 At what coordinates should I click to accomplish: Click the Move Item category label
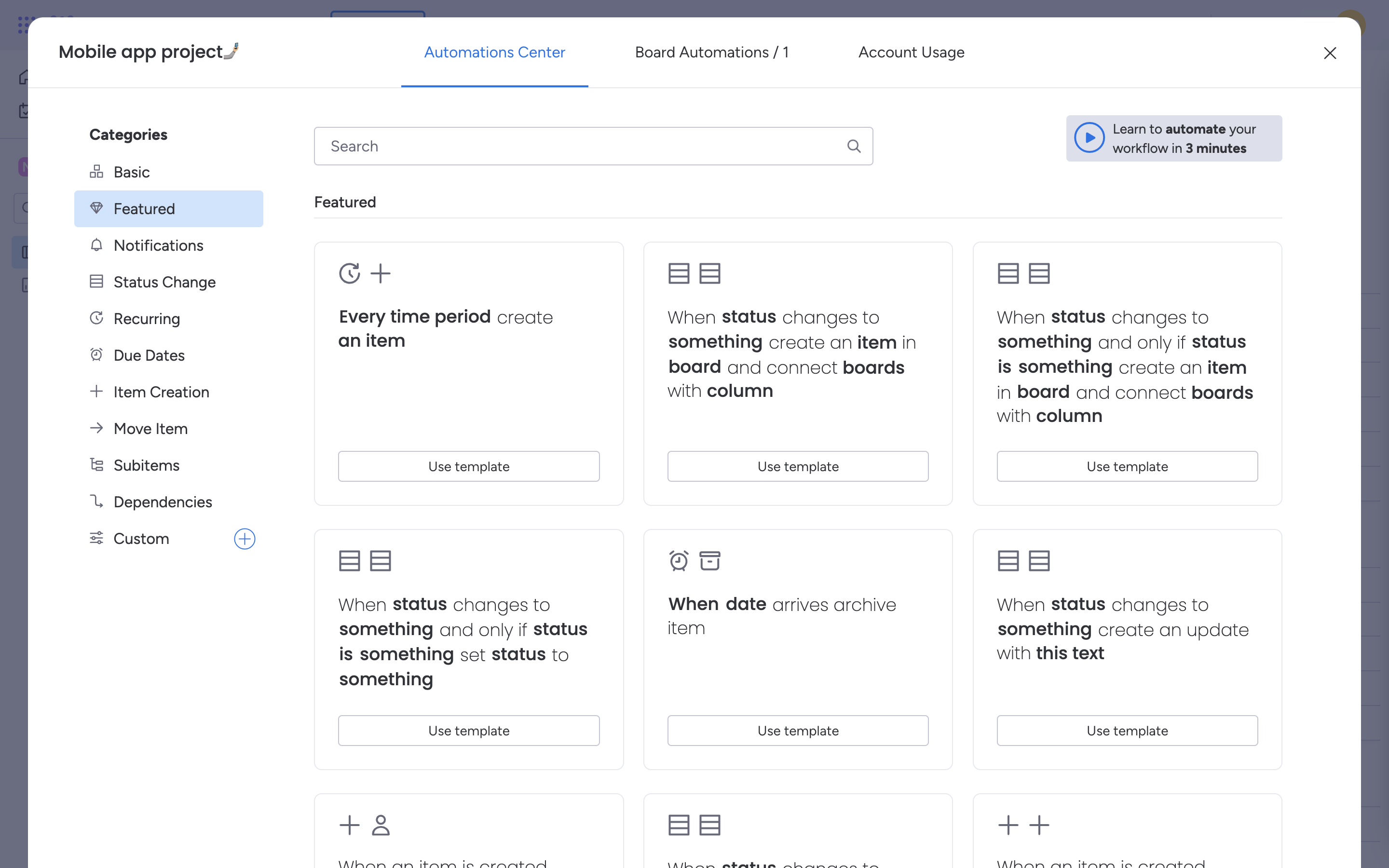151,429
